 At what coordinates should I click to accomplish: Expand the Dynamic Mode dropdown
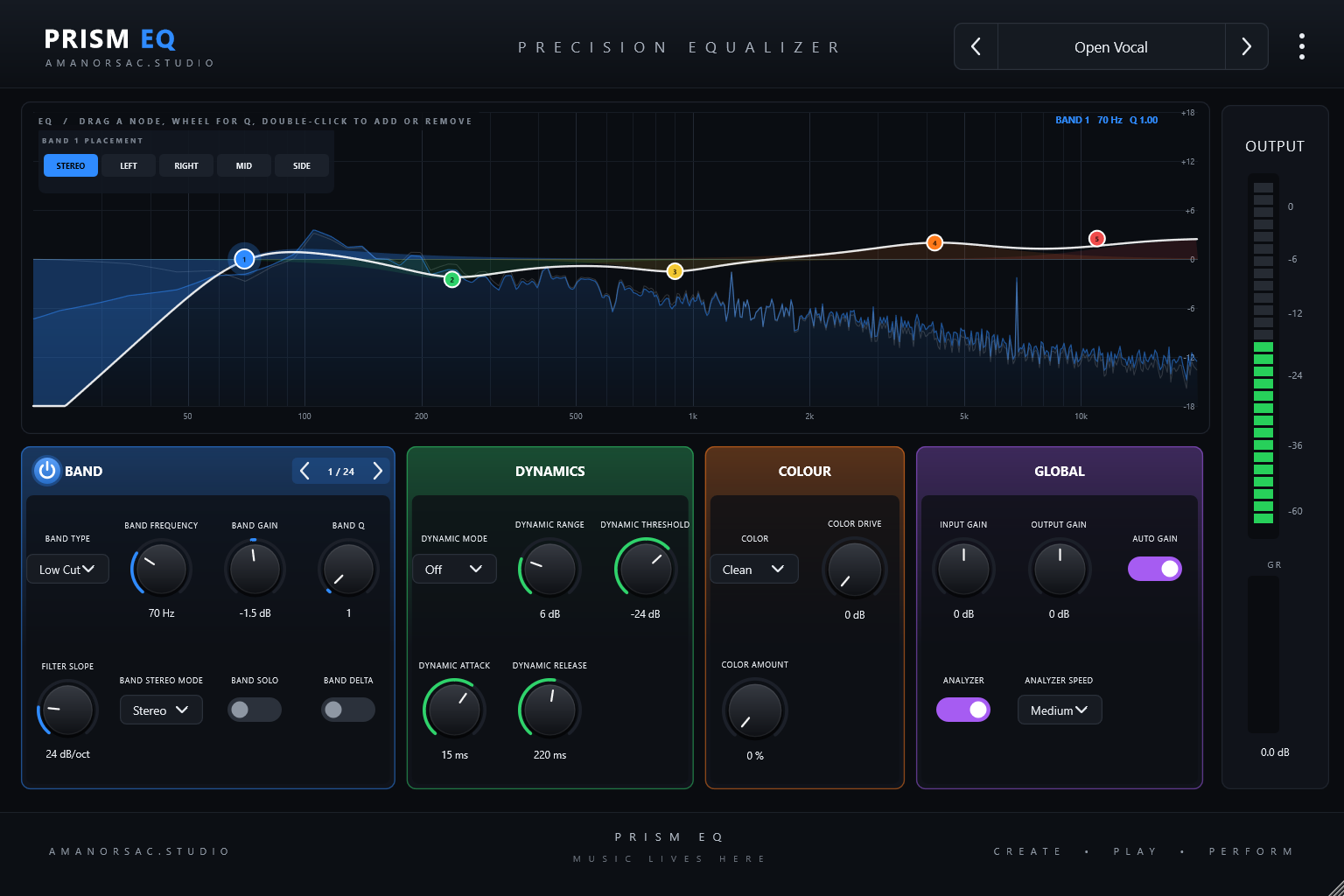pos(454,569)
